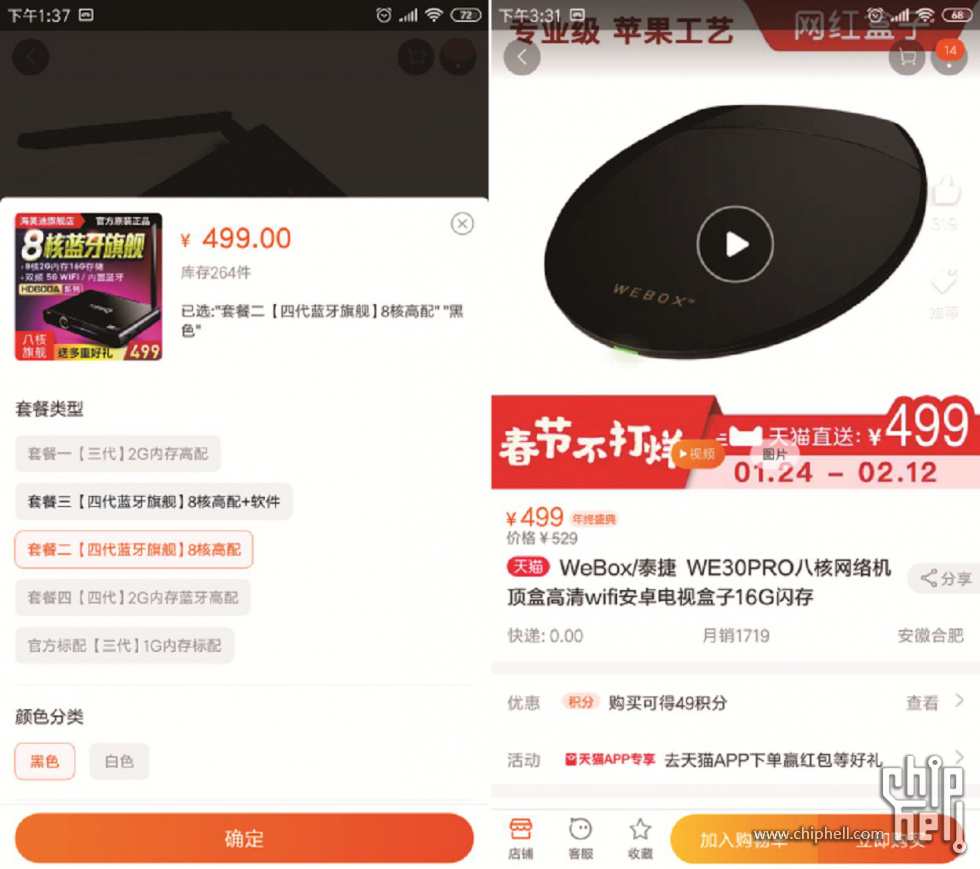Pick 官方标配 1G内存标配 option
This screenshot has height=869, width=980.
(x=124, y=645)
